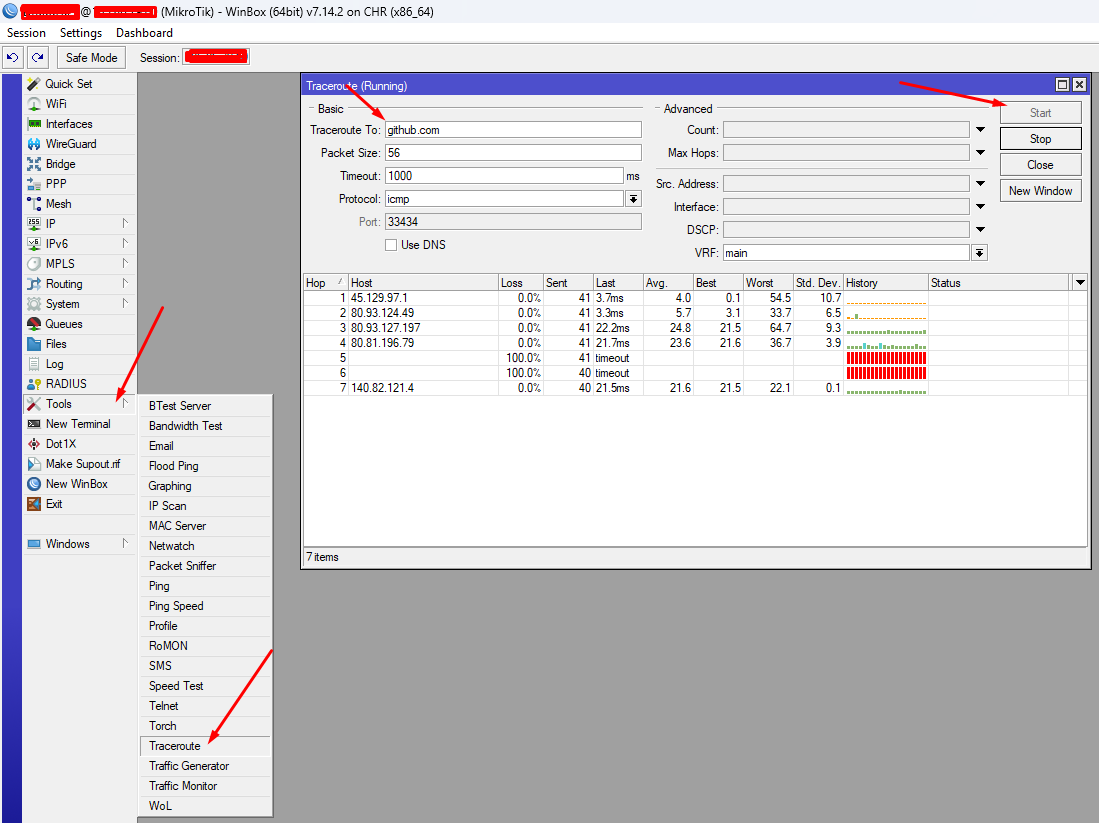Viewport: 1099px width, 823px height.
Task: Open RADIUS icon in sidebar
Action: (x=34, y=384)
